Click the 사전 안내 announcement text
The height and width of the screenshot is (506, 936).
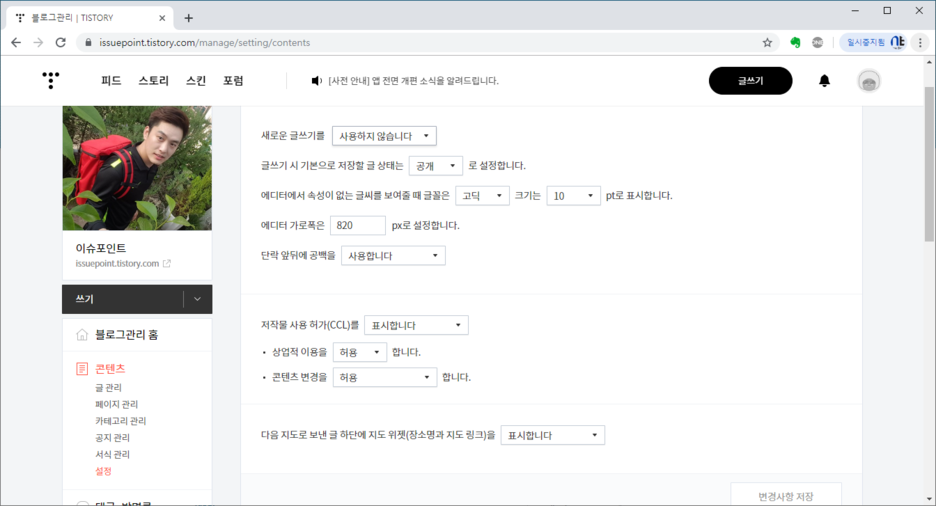coord(413,81)
